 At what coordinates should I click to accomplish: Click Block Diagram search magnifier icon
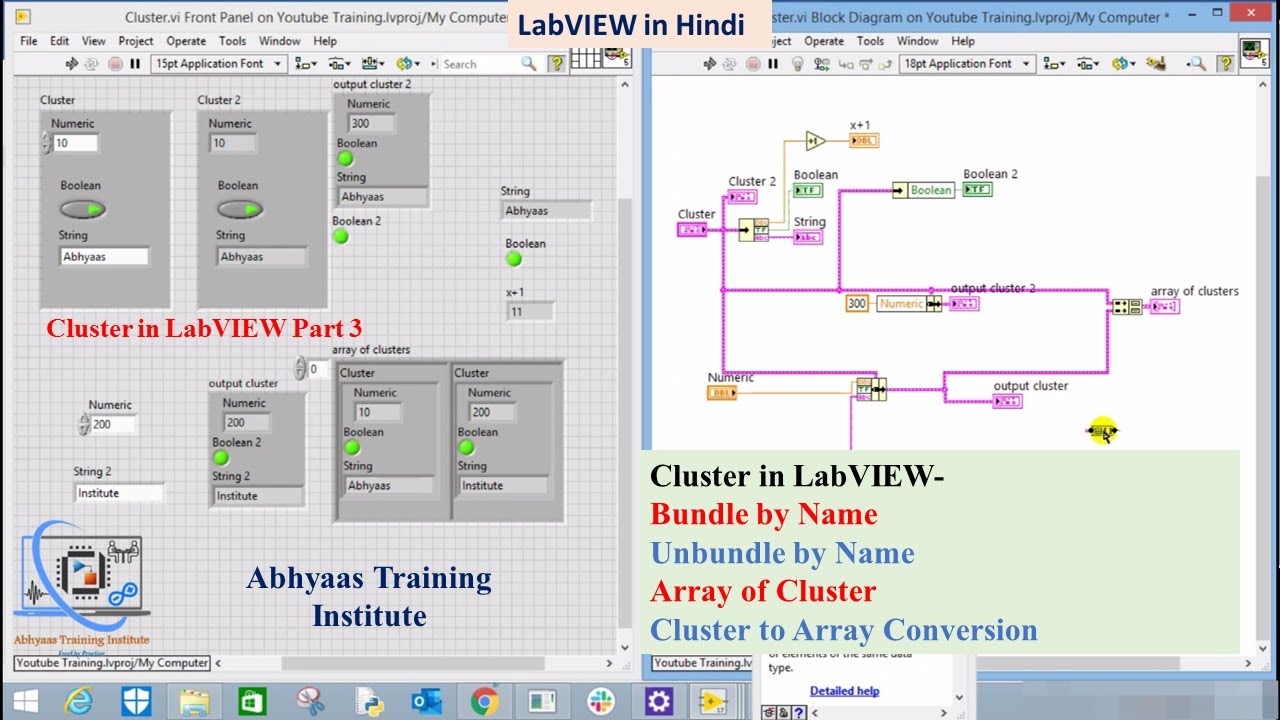[x=1196, y=64]
